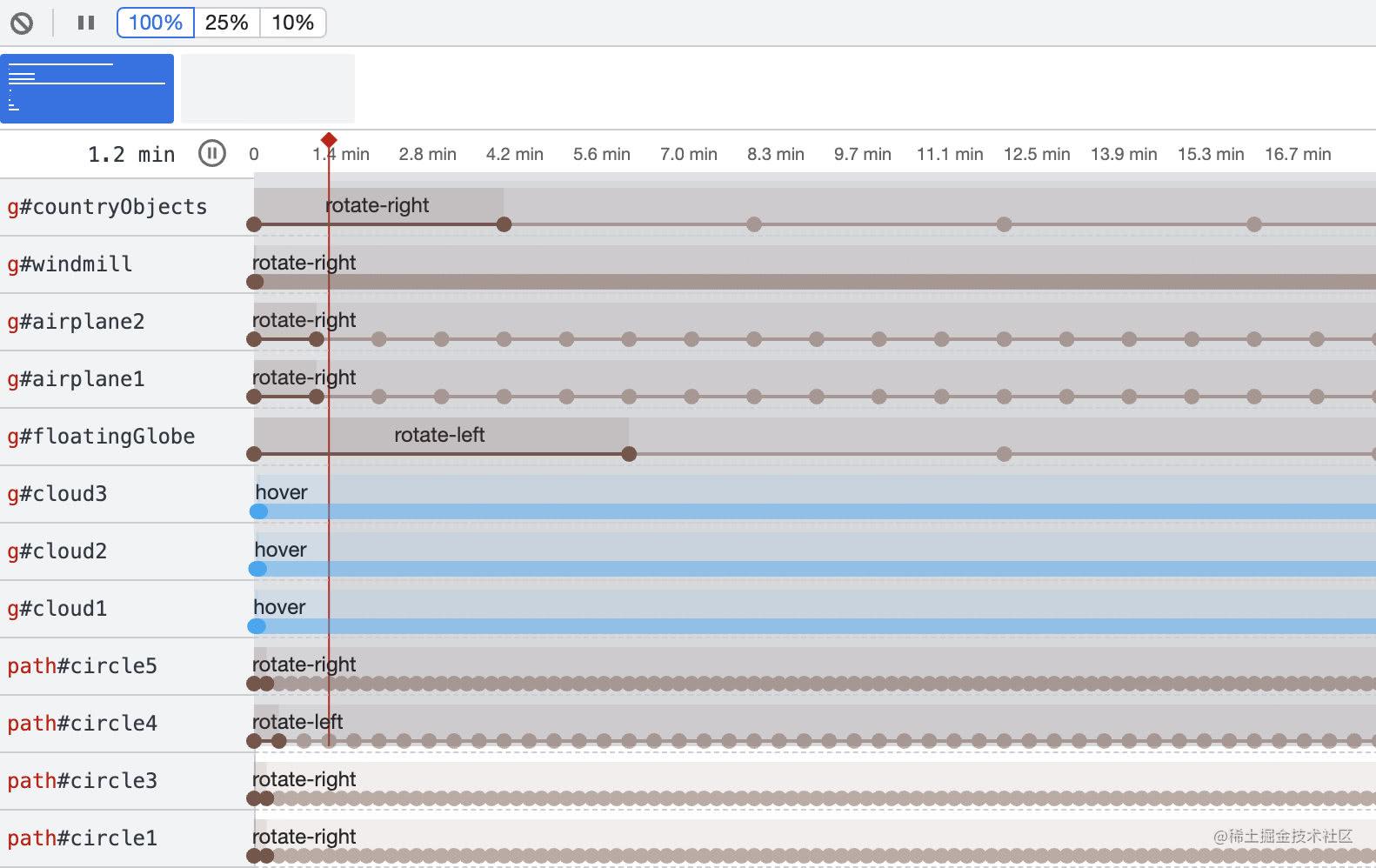Click the 0 mark on timeline ruler
The width and height of the screenshot is (1376, 868).
pyautogui.click(x=254, y=154)
